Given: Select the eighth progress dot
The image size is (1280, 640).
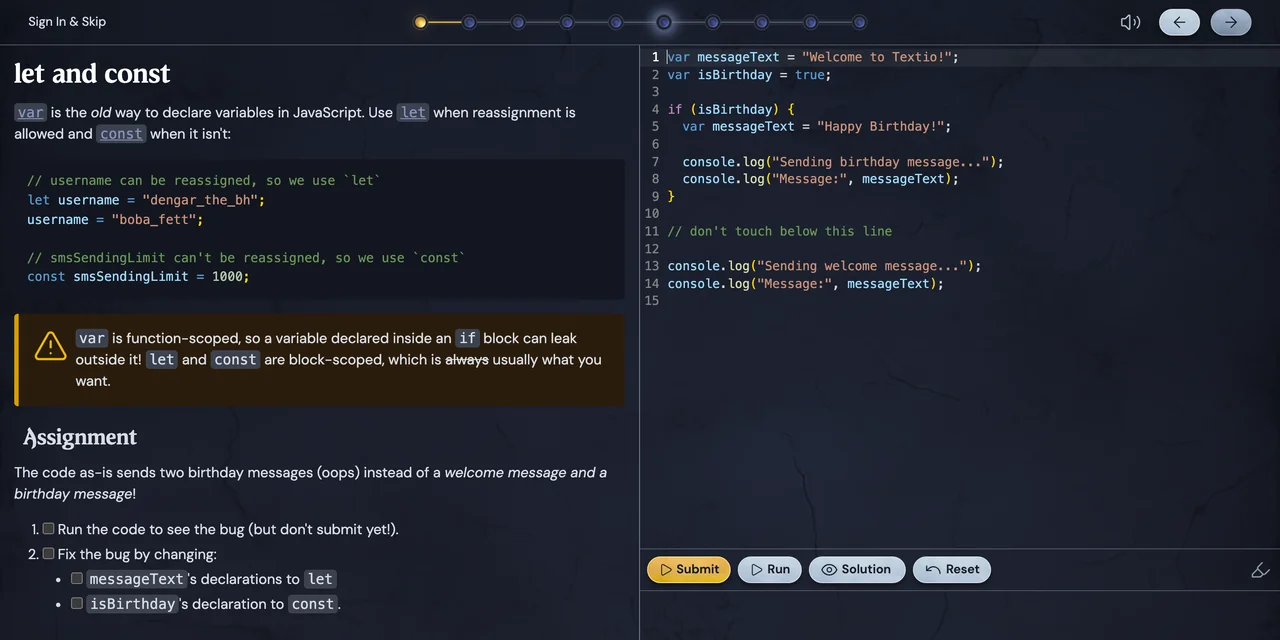Looking at the screenshot, I should tap(762, 22).
